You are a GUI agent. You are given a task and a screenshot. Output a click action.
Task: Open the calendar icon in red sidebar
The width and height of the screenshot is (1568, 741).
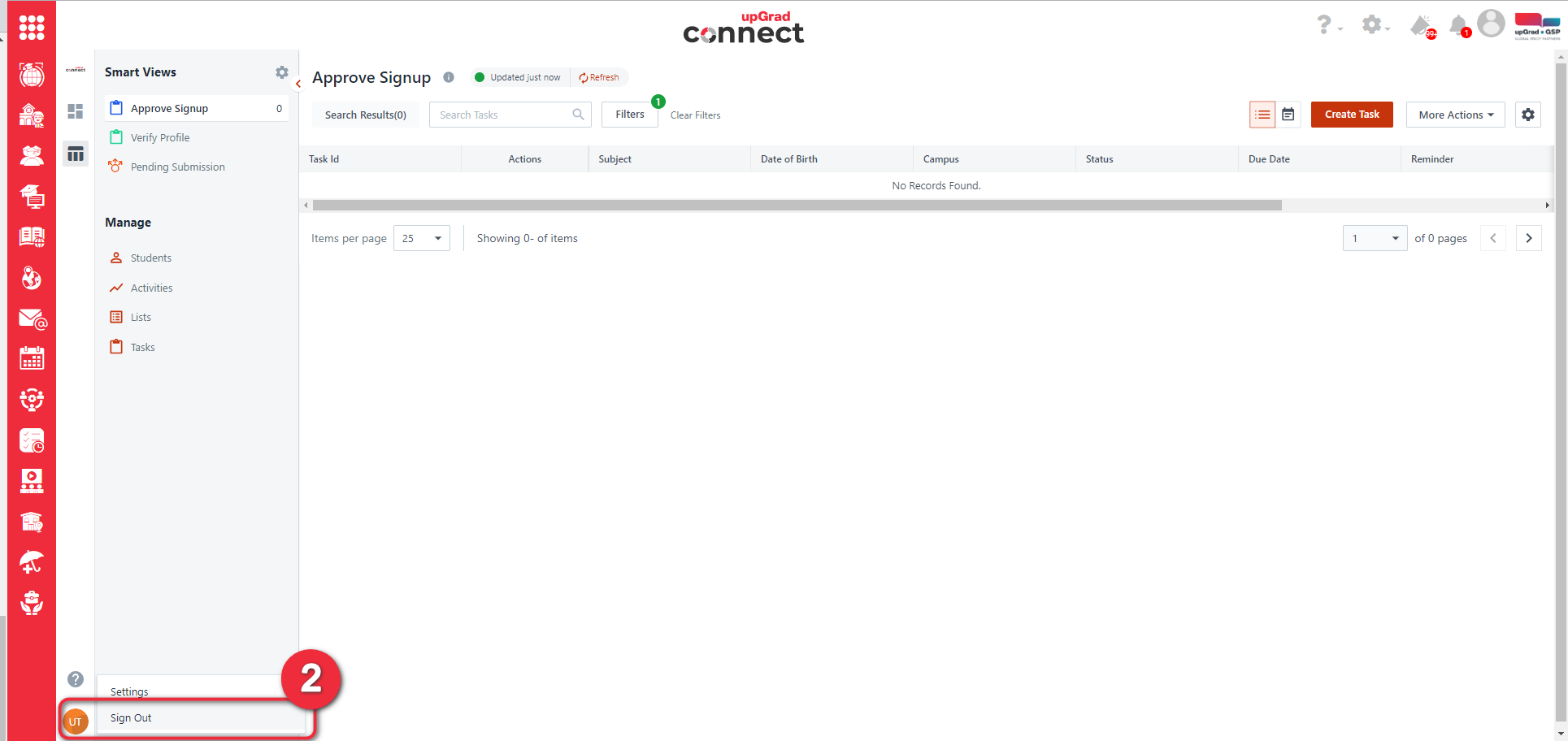32,358
